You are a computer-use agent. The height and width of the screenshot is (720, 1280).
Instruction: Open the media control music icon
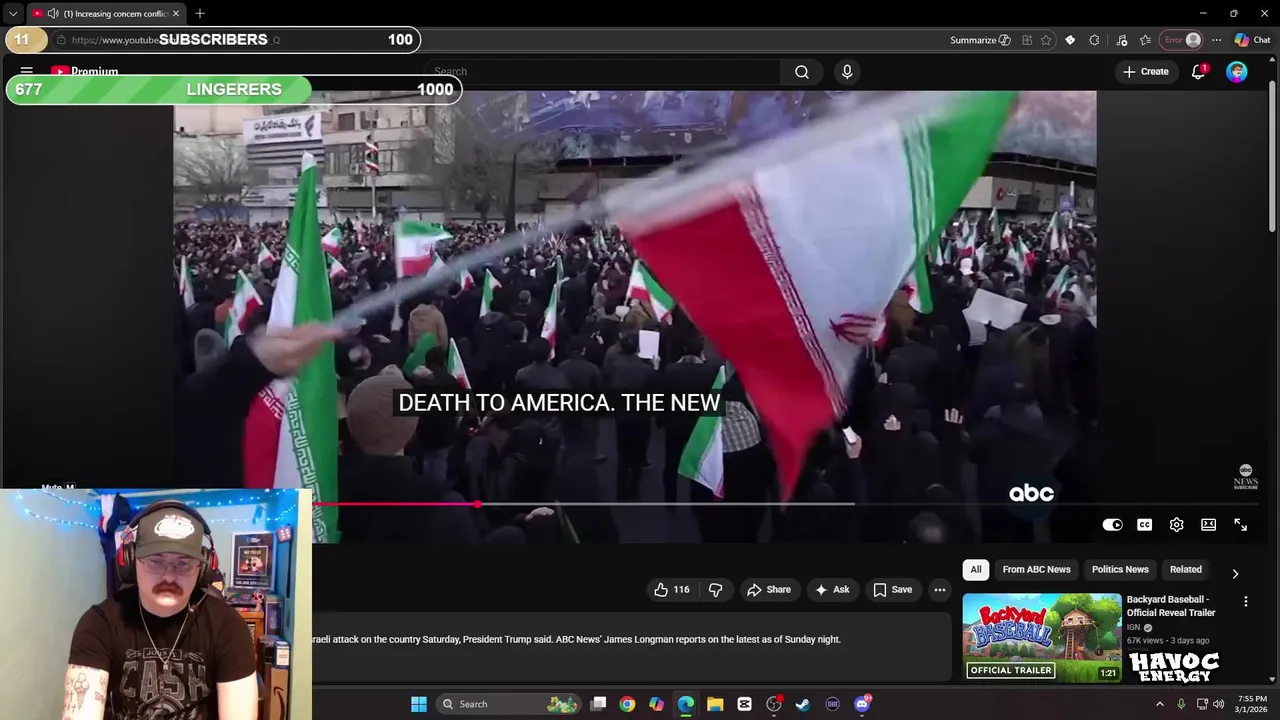pyautogui.click(x=1121, y=40)
